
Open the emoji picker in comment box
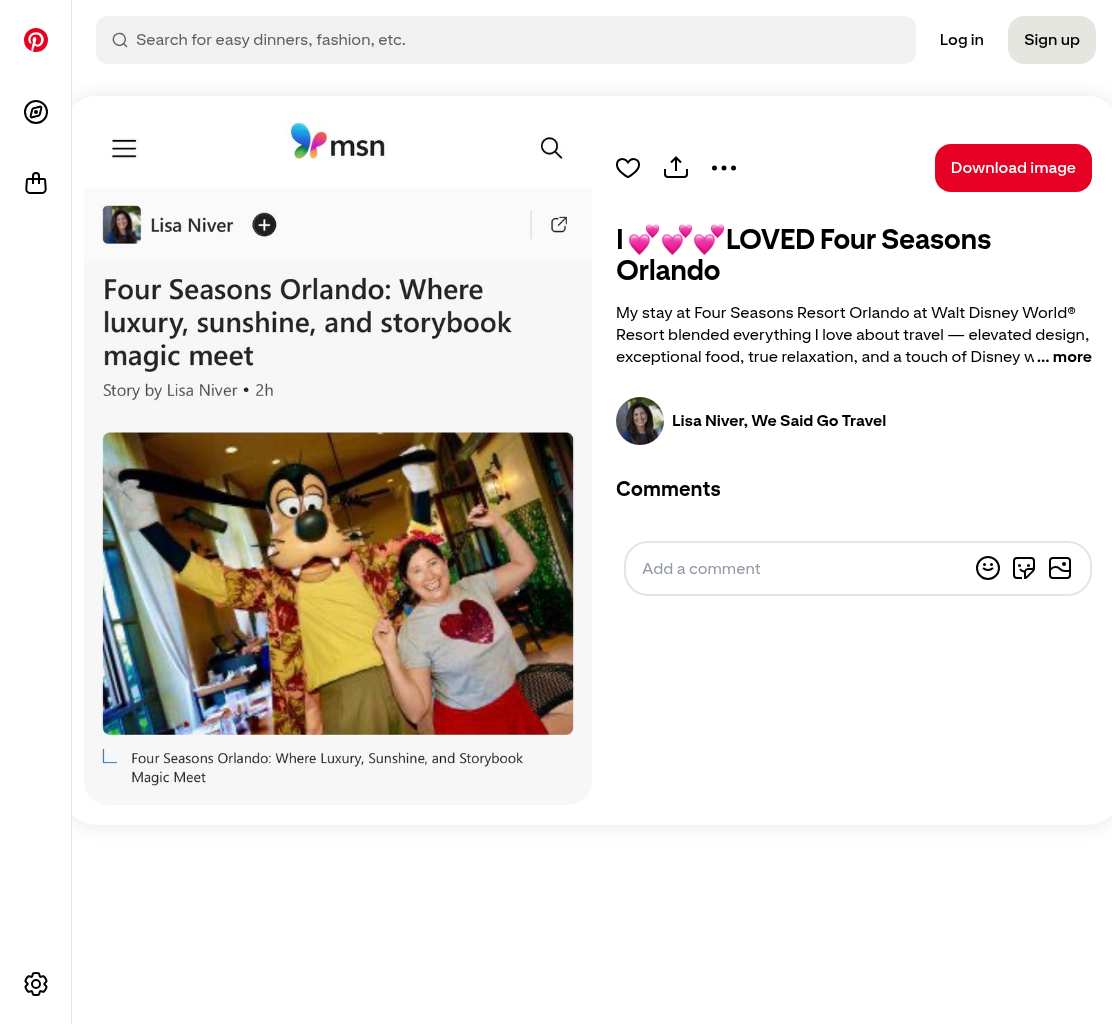[987, 568]
